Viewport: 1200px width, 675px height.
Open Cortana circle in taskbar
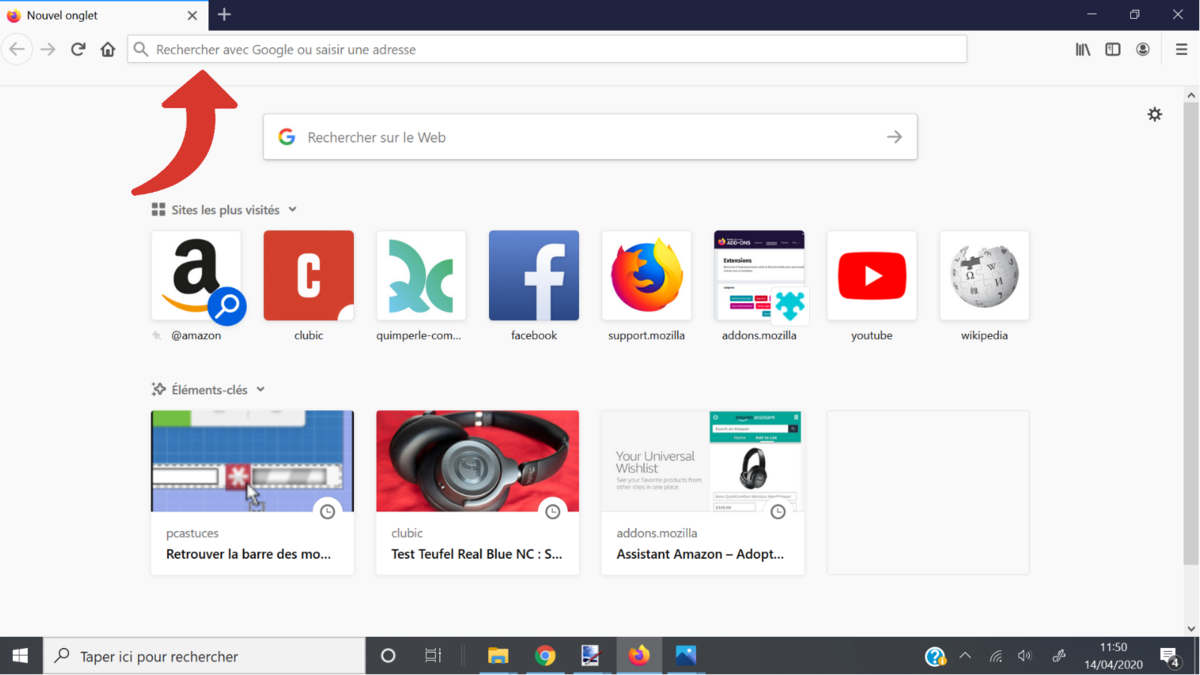coord(388,656)
